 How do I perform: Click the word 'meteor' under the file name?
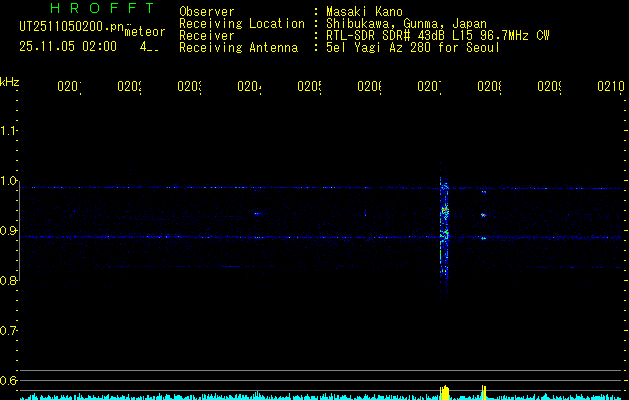(145, 32)
